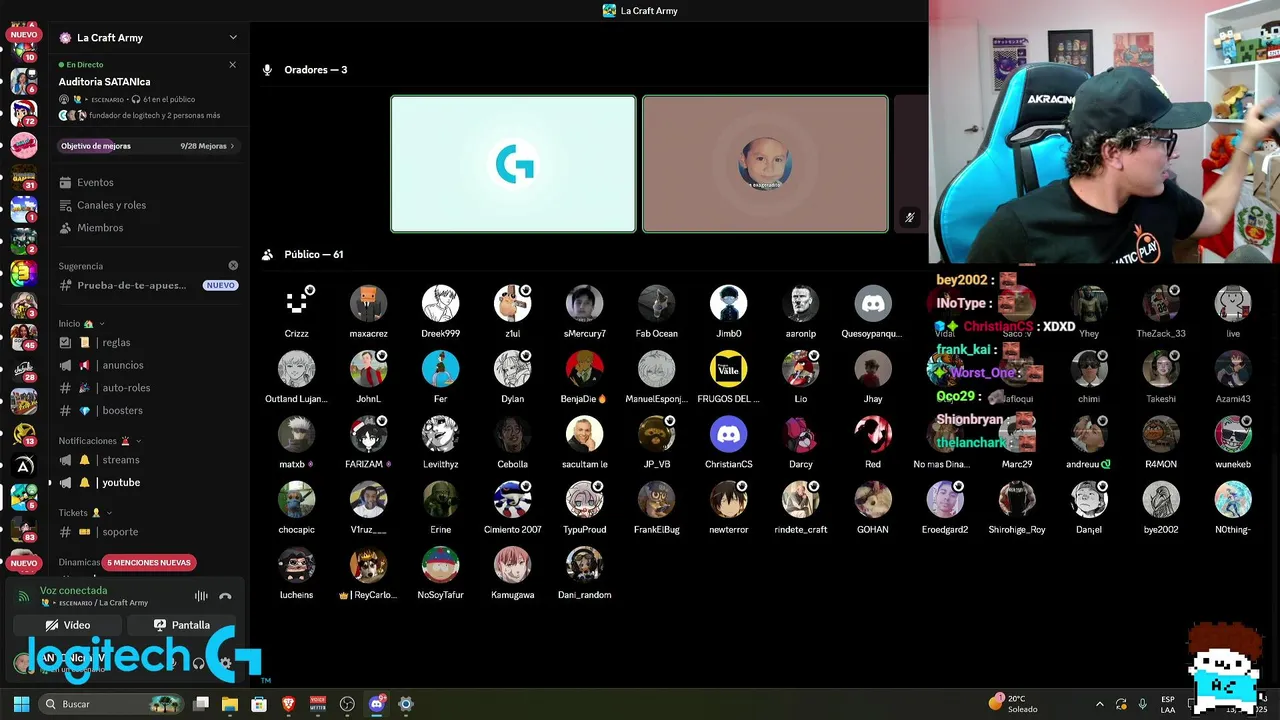Screen dimensions: 1280x720
Task: Click the Oradores — 3 heading
Action: click(x=316, y=70)
